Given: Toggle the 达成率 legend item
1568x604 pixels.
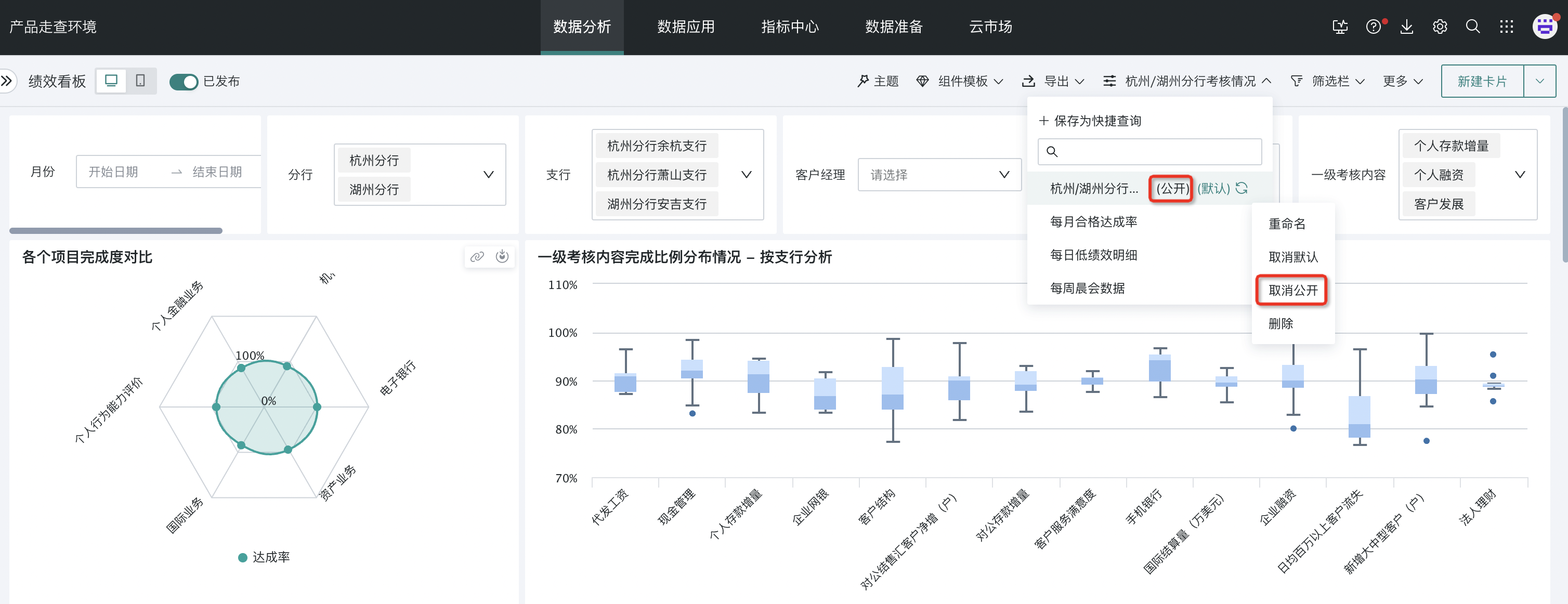Looking at the screenshot, I should [x=264, y=558].
